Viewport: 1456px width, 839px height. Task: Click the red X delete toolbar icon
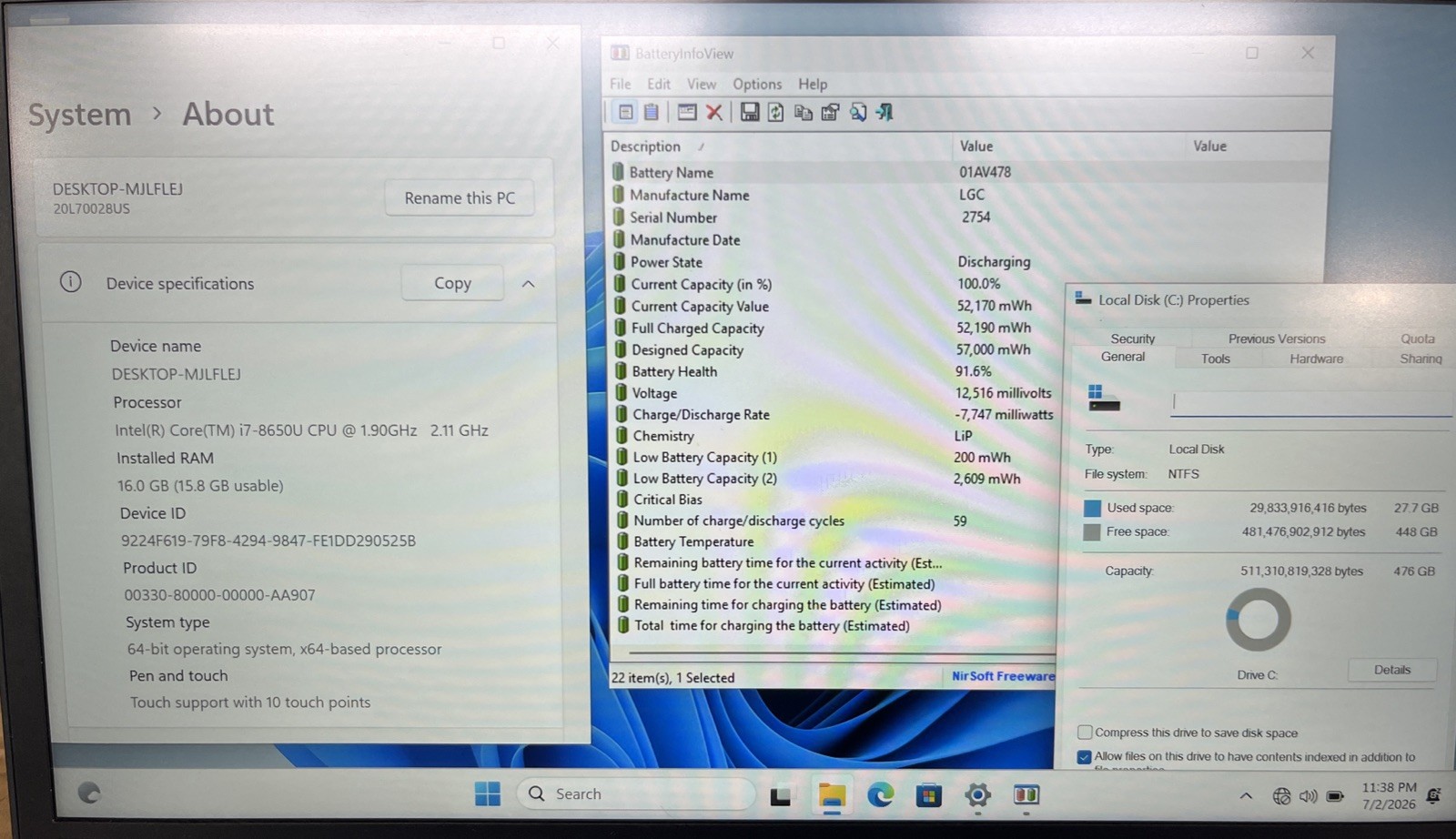(714, 112)
